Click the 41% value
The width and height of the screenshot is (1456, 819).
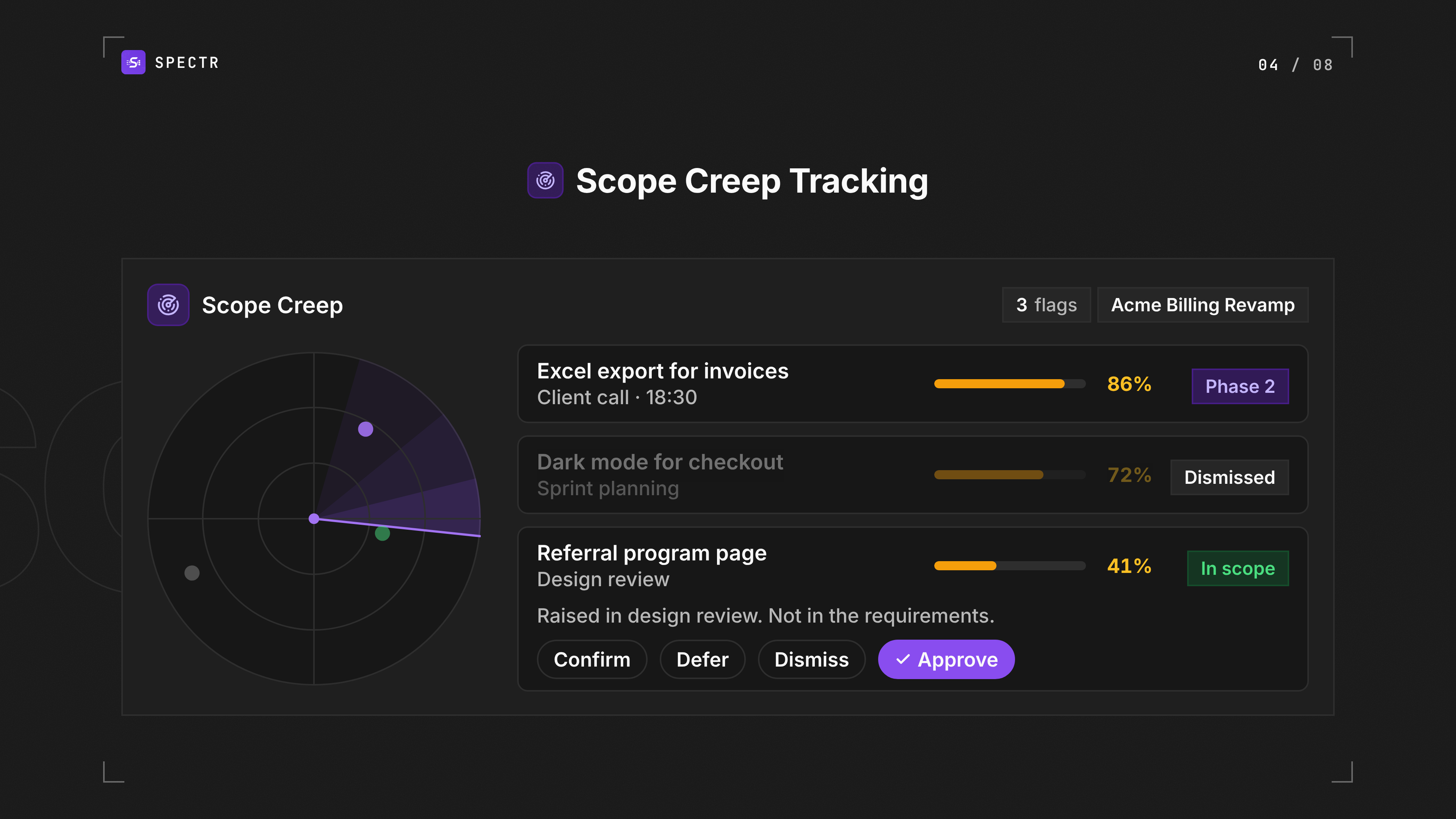pos(1129,566)
